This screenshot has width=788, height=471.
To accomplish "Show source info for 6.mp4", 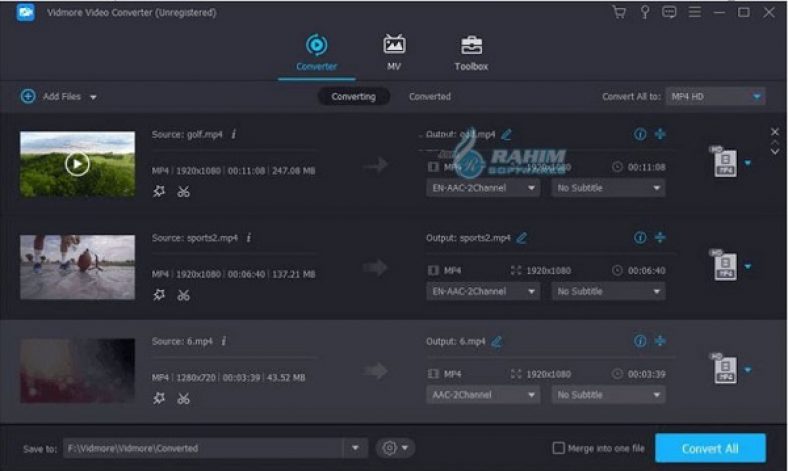I will coord(224,341).
